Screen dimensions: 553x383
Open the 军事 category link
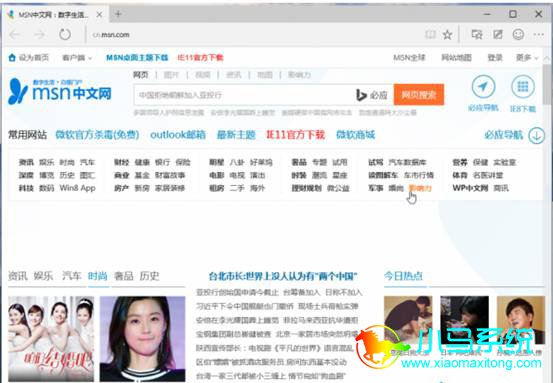[376, 188]
